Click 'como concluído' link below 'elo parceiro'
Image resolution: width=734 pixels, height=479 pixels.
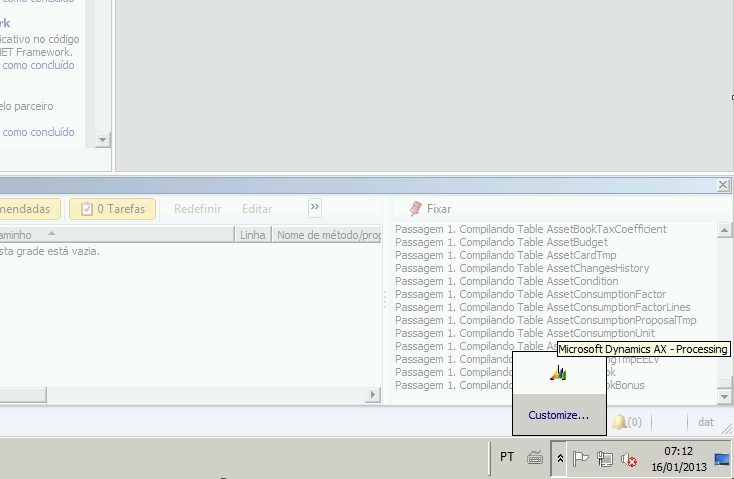point(38,132)
